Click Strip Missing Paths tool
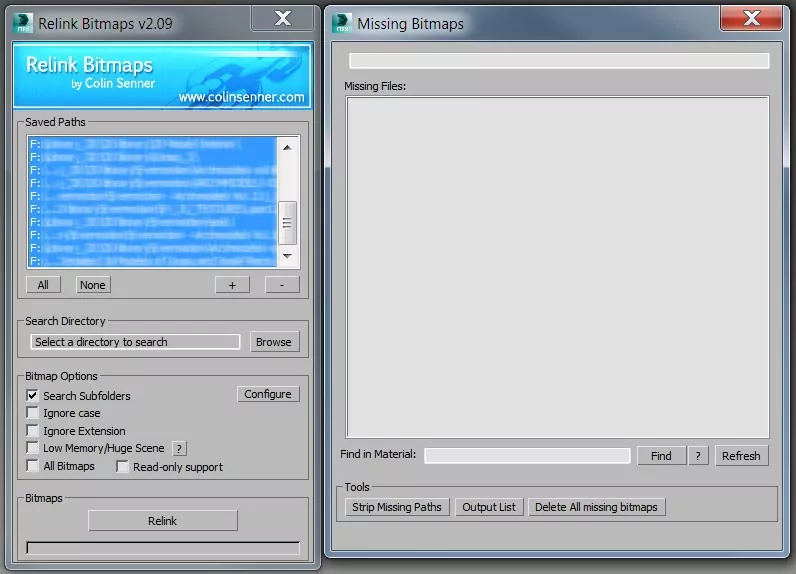 pos(397,507)
